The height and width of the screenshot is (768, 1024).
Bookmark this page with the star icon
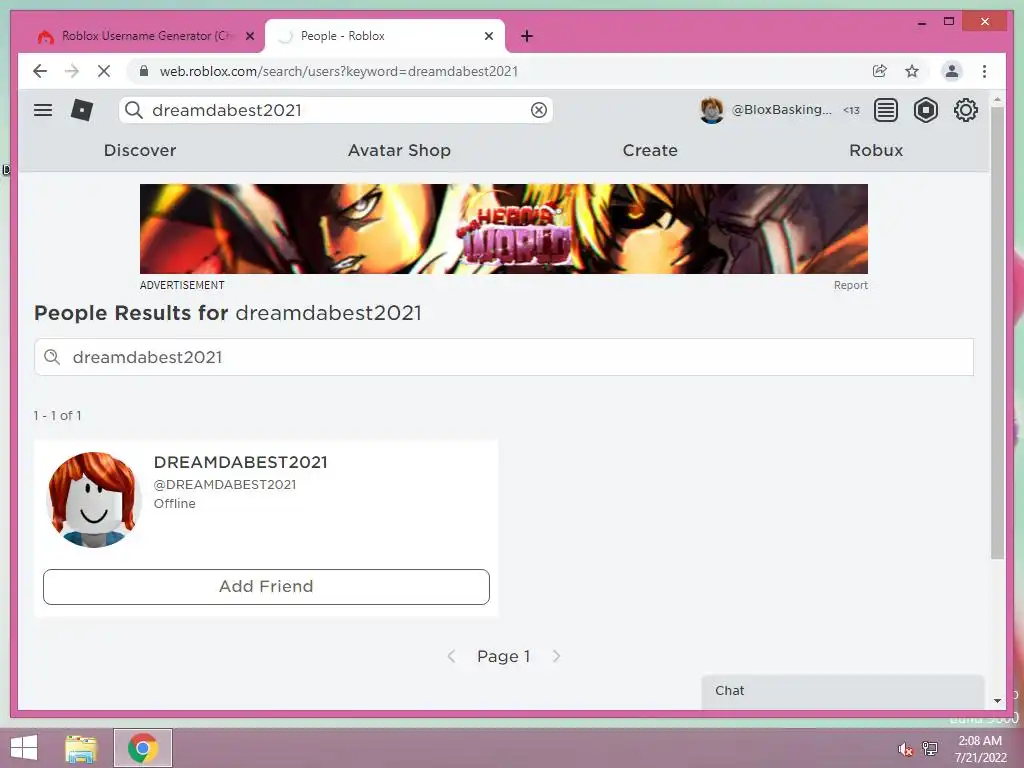pyautogui.click(x=912, y=71)
